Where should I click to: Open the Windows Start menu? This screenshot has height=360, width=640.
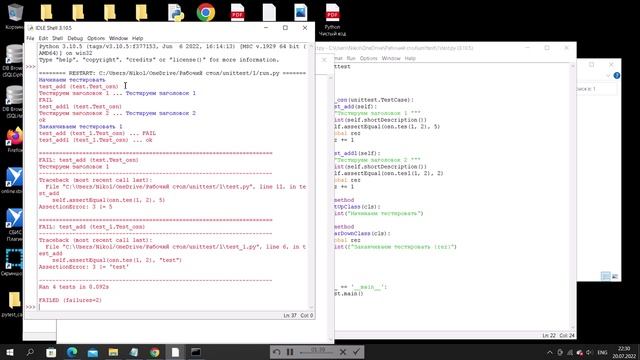point(9,352)
